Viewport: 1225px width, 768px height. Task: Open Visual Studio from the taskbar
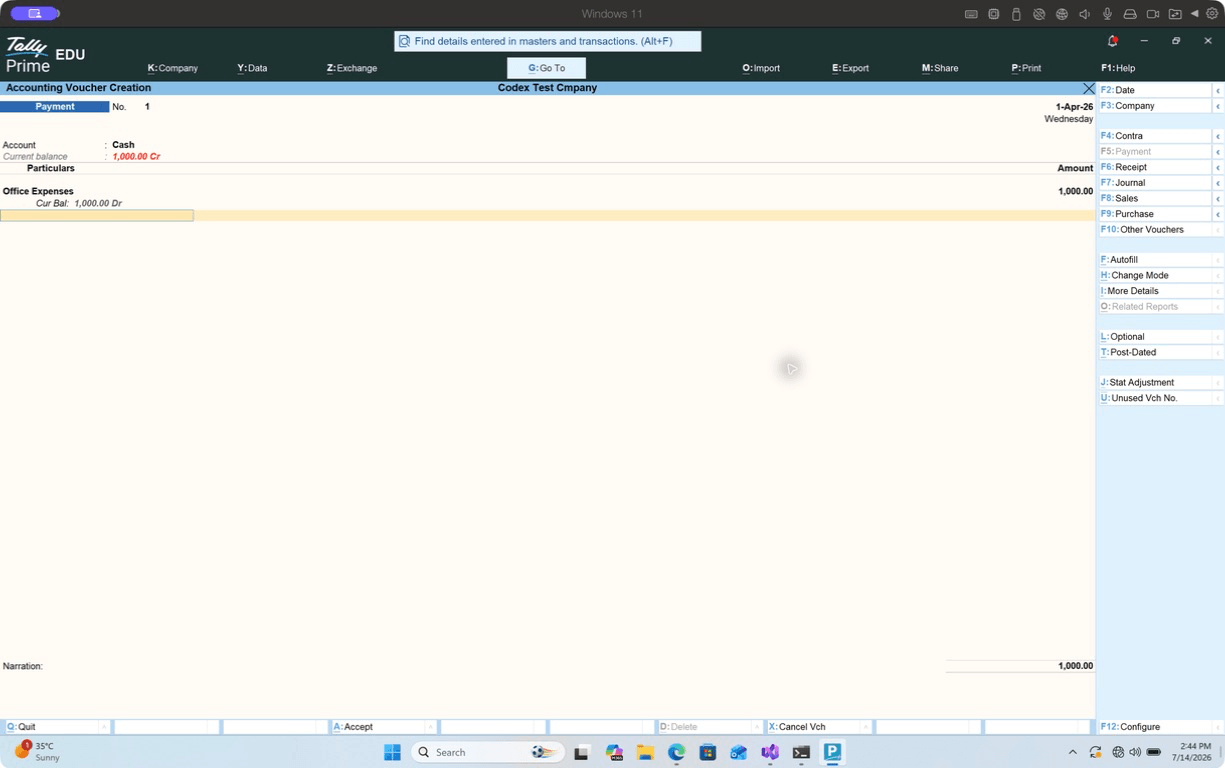[x=770, y=752]
